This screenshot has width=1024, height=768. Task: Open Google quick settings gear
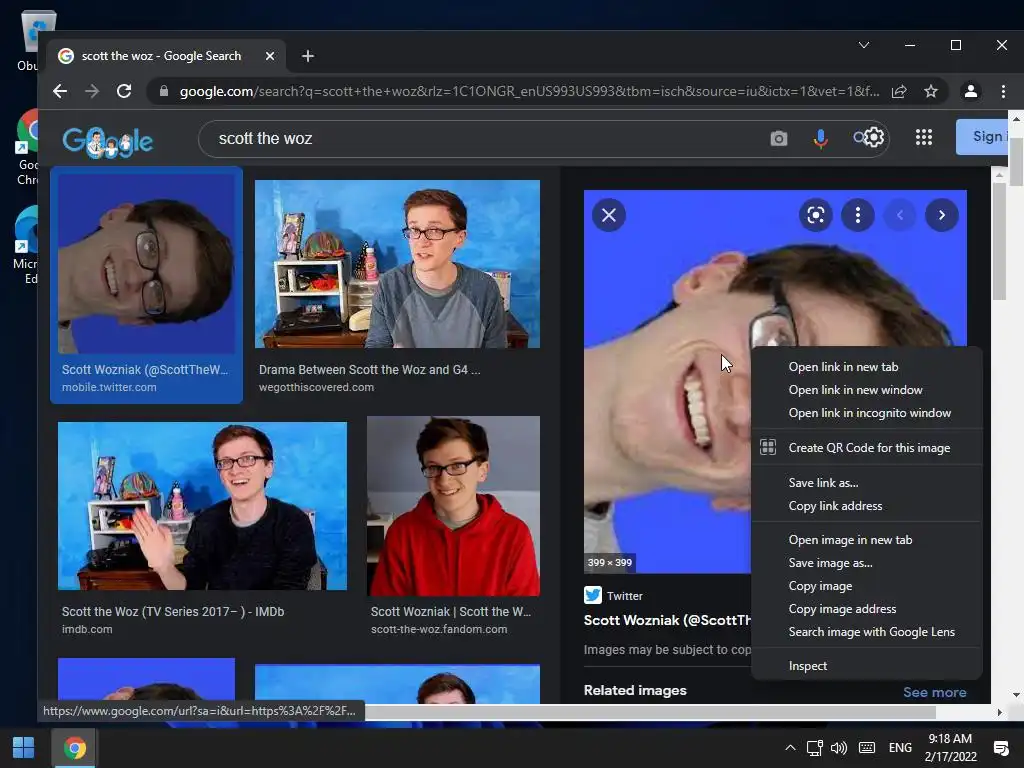coord(874,137)
